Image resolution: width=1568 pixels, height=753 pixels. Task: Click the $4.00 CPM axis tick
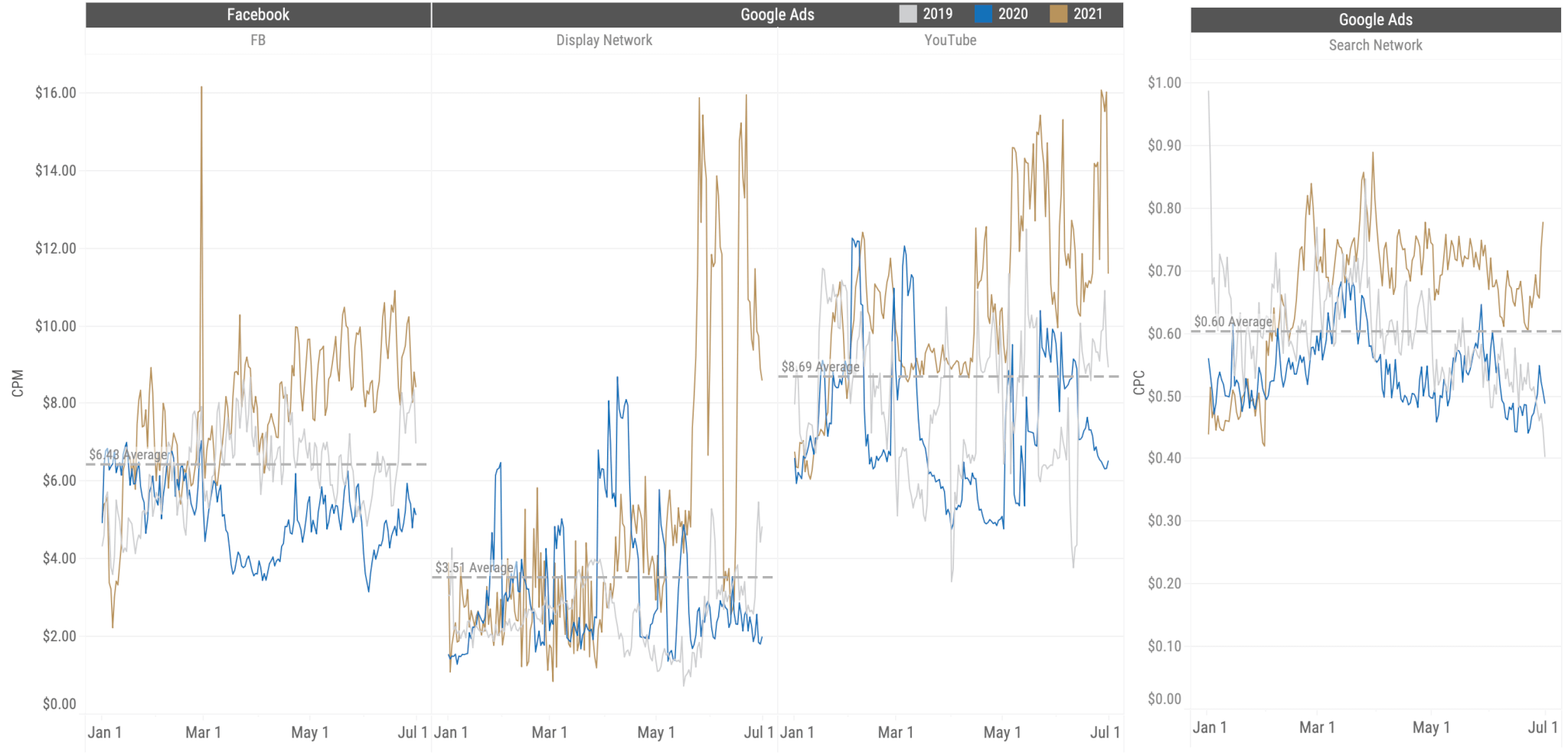[x=60, y=558]
